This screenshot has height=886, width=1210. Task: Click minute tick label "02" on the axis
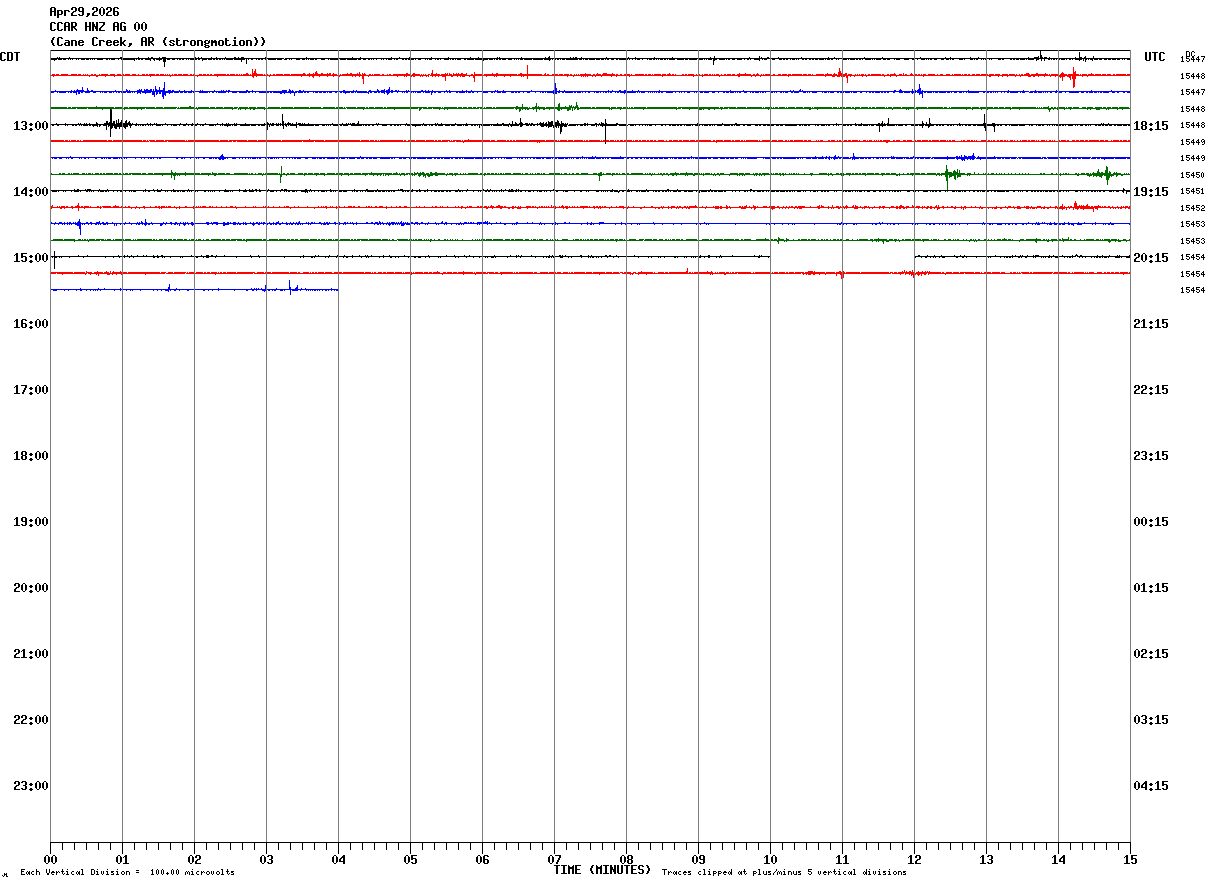(x=194, y=859)
